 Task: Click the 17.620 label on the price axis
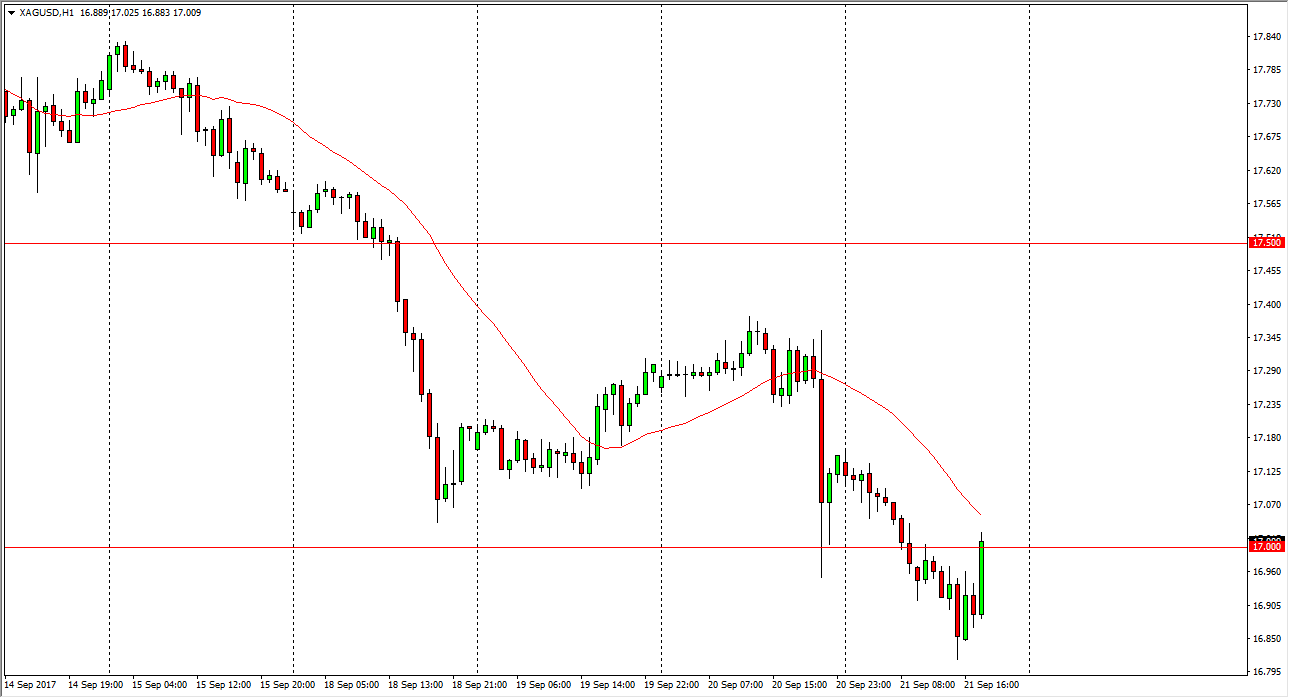(x=1267, y=170)
